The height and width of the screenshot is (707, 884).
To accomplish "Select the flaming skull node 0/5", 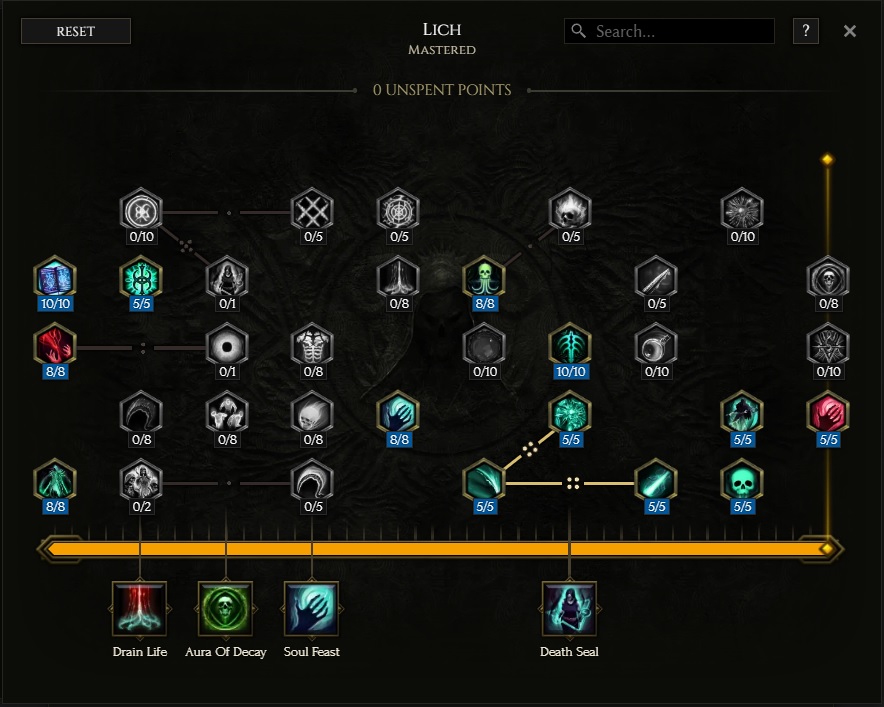I will click(570, 211).
